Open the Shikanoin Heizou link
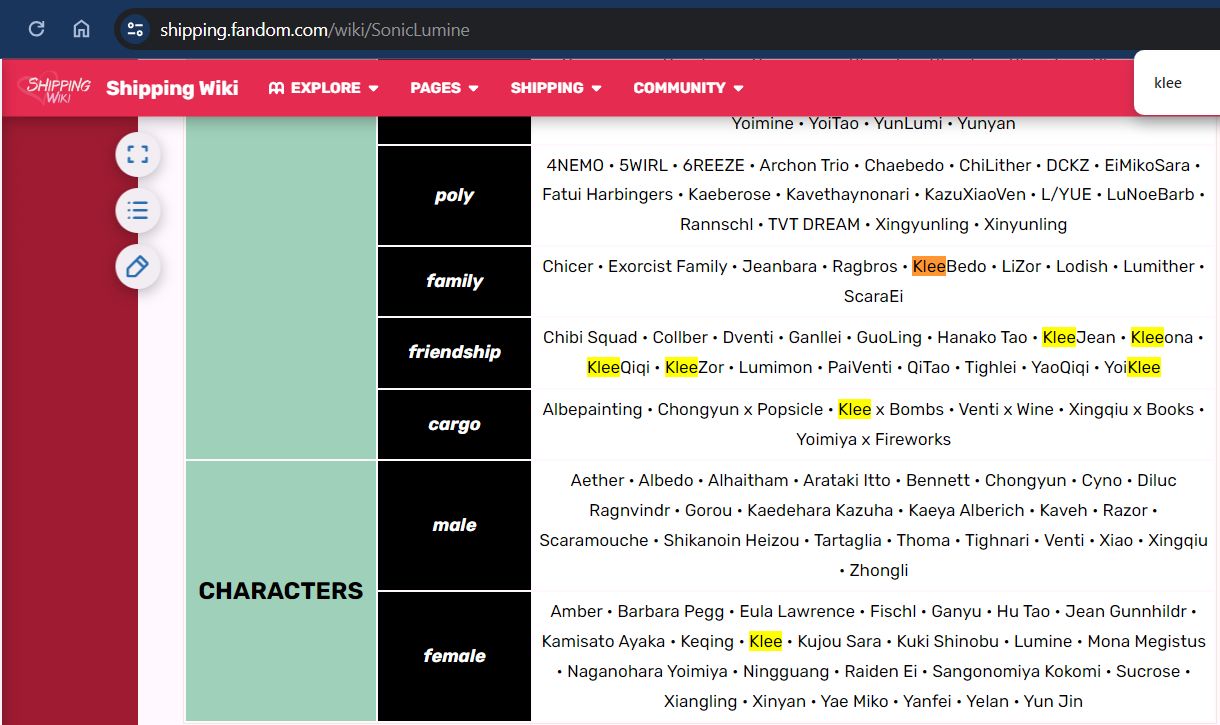 pyautogui.click(x=732, y=540)
